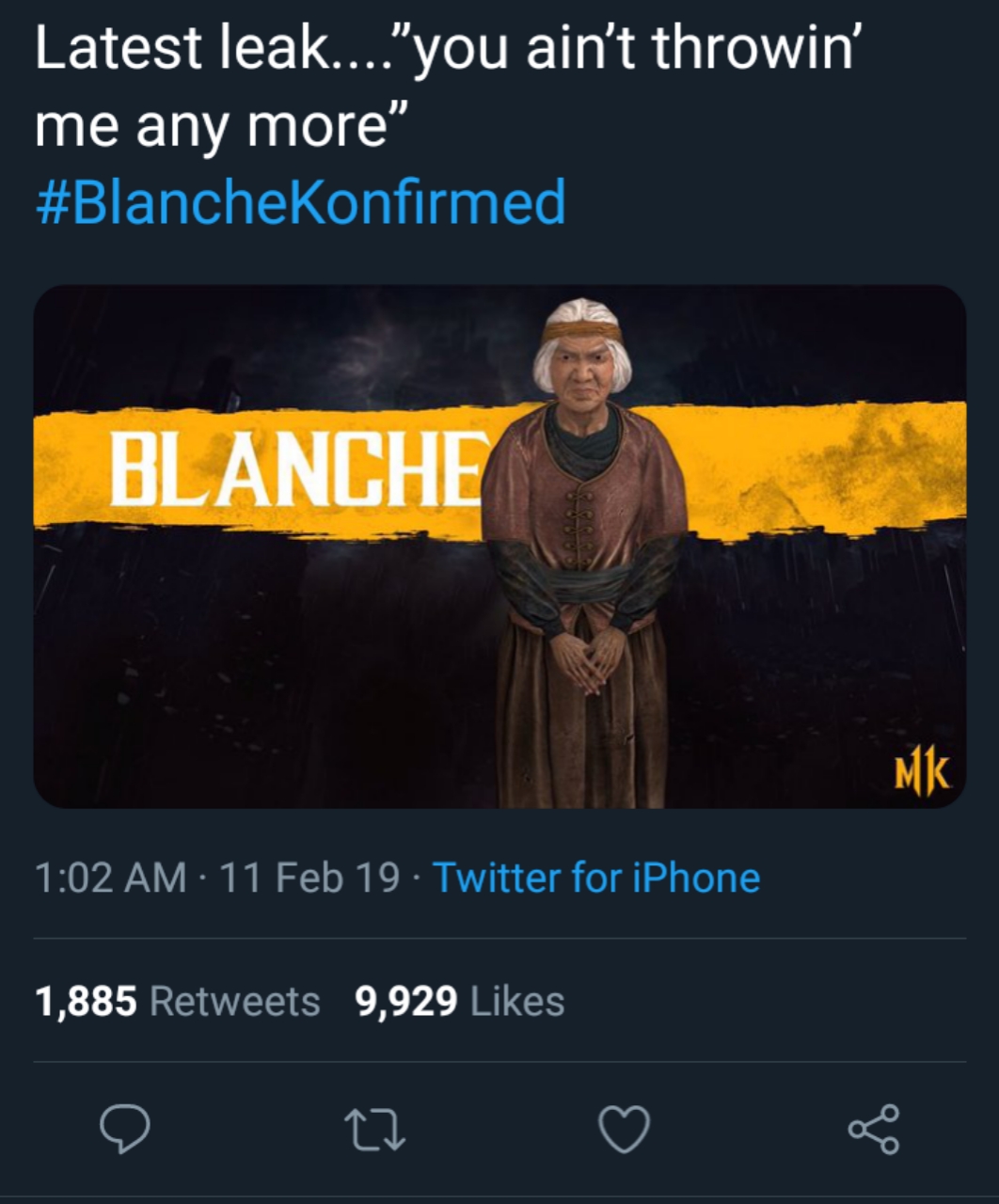Click the Twitter for iPhone link
Image resolution: width=999 pixels, height=1204 pixels.
click(x=595, y=878)
